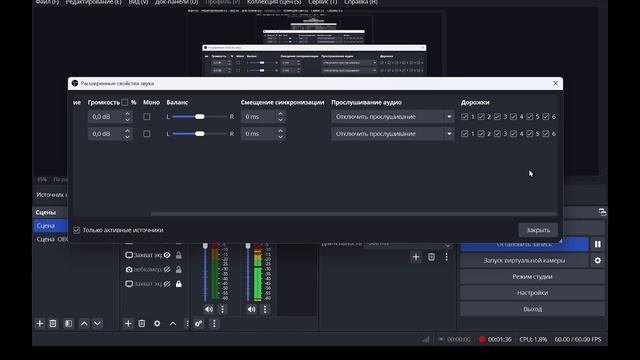Remove selected source with the Sources trash icon
This screenshot has width=640, height=360.
coord(142,323)
